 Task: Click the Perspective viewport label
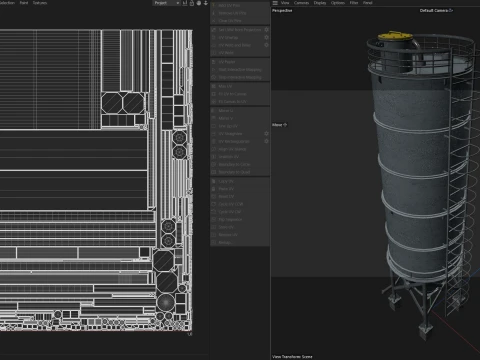(282, 11)
